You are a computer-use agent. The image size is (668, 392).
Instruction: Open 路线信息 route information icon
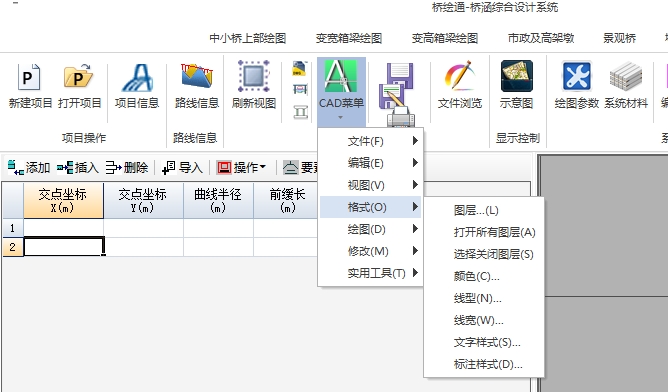coord(196,77)
